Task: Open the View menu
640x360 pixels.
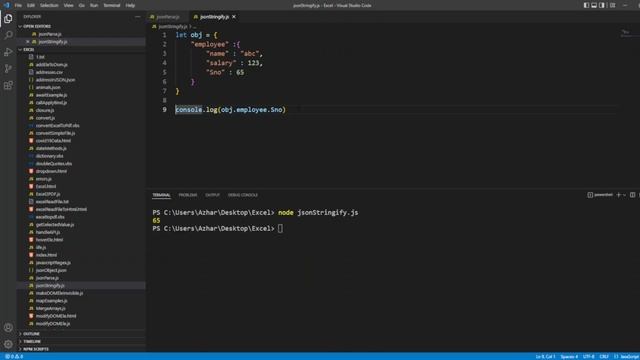Action: 69,5
